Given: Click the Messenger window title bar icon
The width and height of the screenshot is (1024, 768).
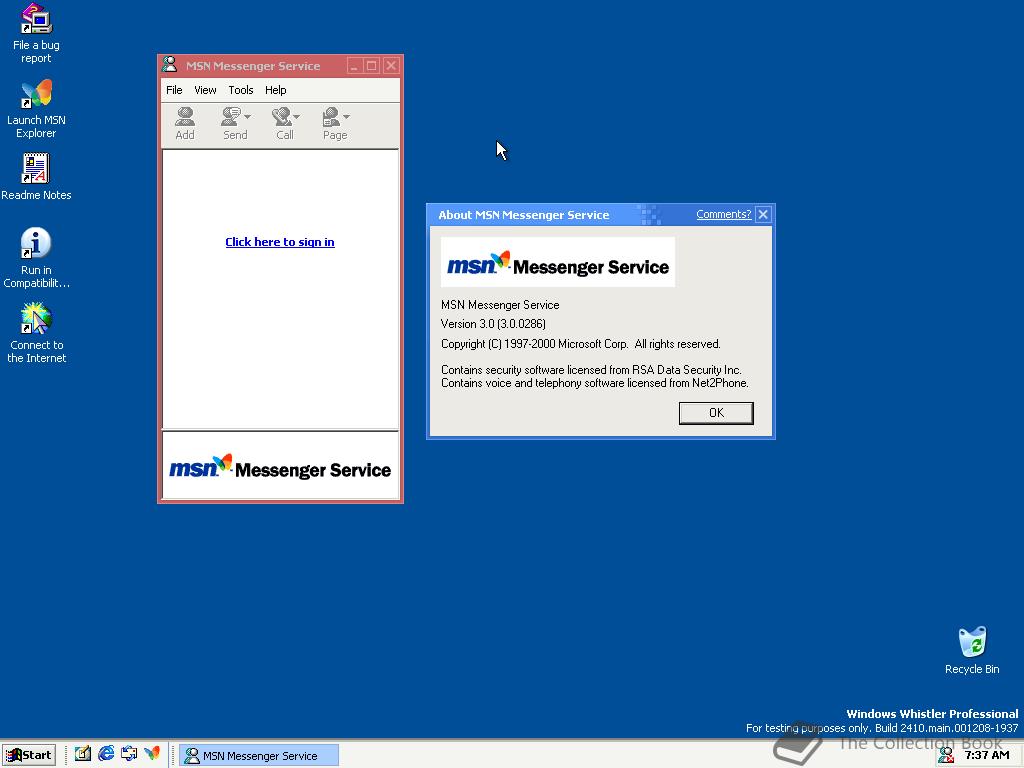Looking at the screenshot, I should point(170,65).
